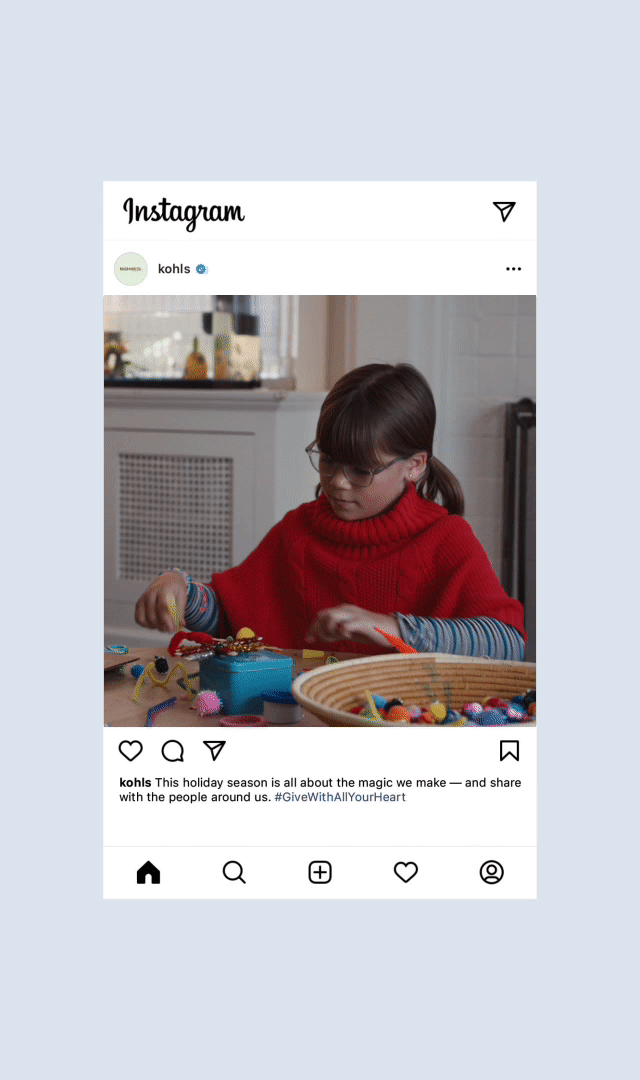Viewport: 640px width, 1080px height.
Task: Open direct messages paper plane in header
Action: 504,211
